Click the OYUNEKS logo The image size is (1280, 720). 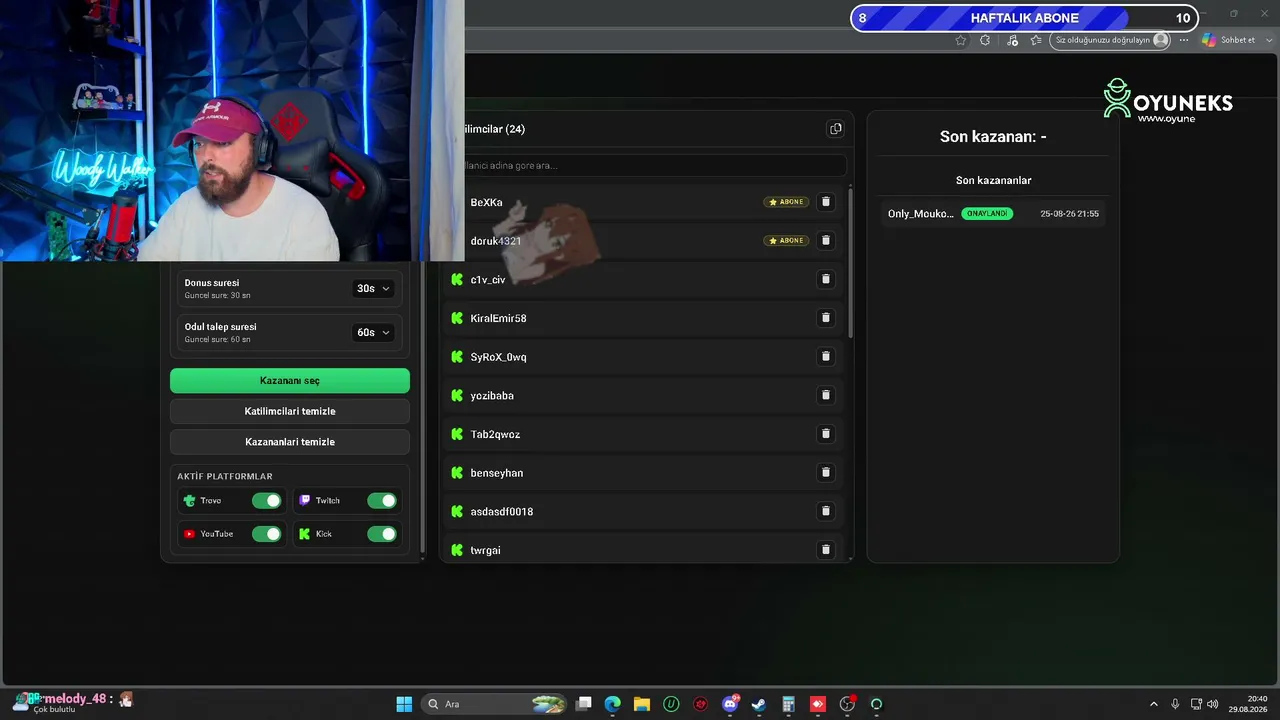click(1168, 101)
